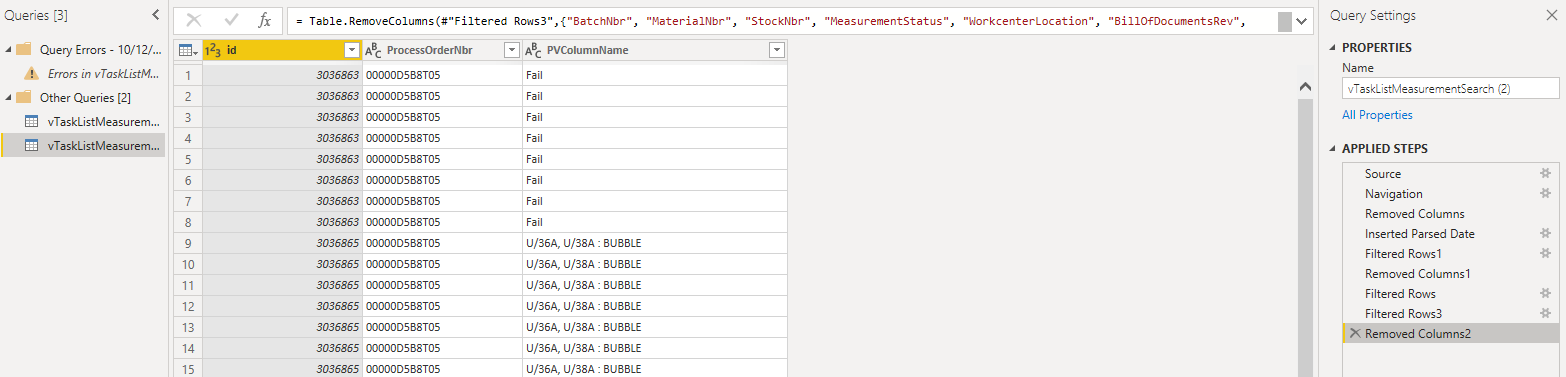This screenshot has width=1566, height=377.
Task: Select the Removed Columns2 applied step
Action: click(x=1451, y=333)
